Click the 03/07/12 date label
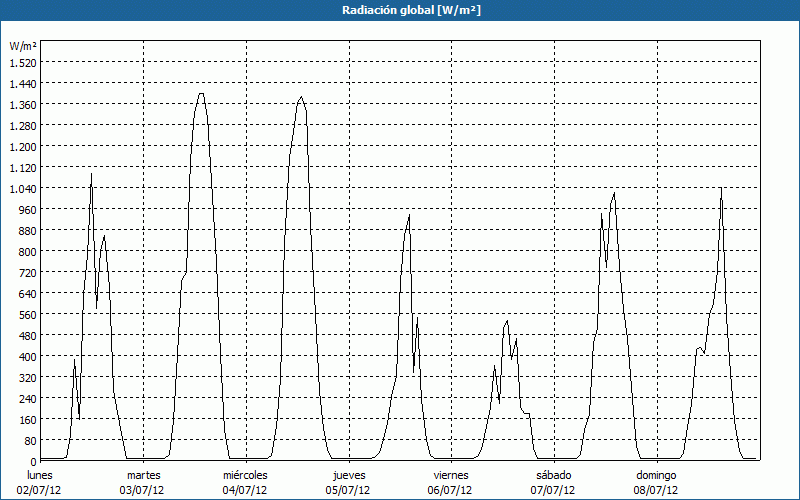800x500 pixels. point(142,490)
